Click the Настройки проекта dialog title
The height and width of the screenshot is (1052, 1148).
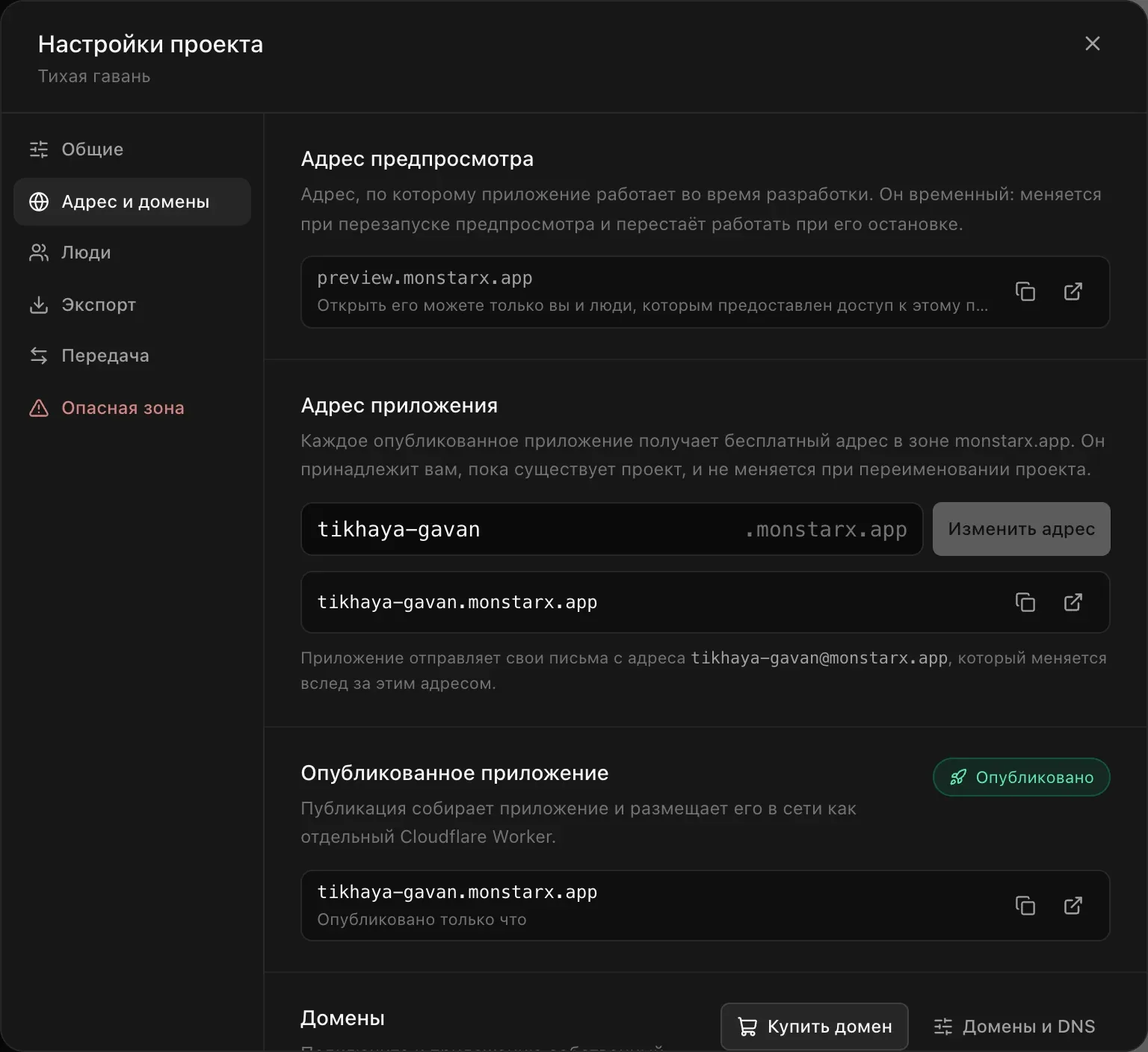pos(150,44)
